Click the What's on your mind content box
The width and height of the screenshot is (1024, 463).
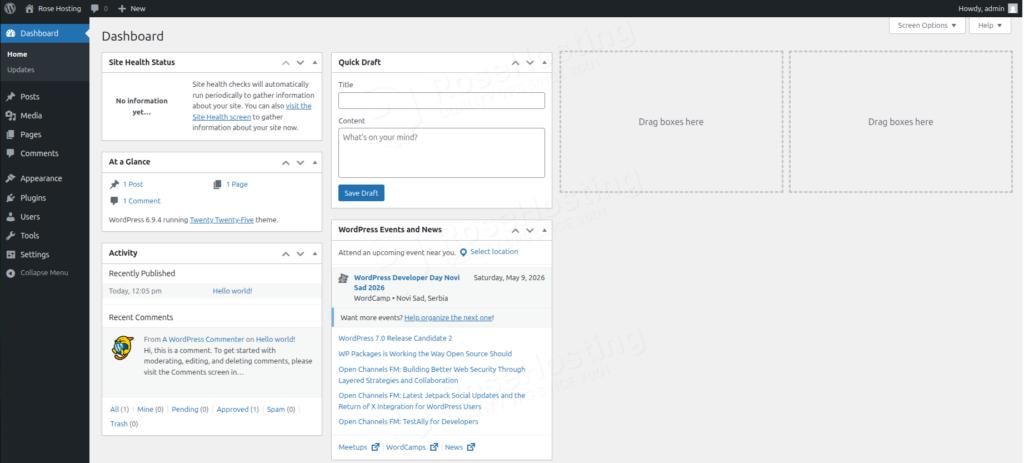(441, 153)
